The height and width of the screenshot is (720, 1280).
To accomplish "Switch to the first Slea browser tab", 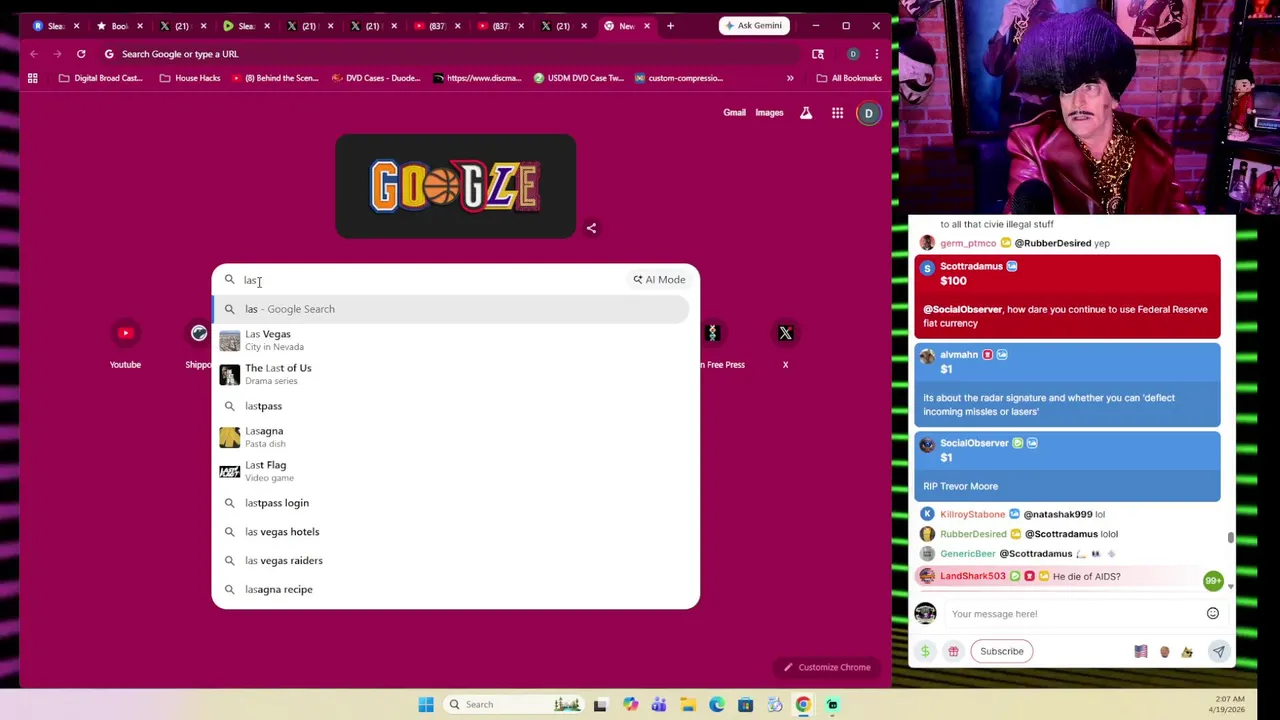I will [x=55, y=26].
